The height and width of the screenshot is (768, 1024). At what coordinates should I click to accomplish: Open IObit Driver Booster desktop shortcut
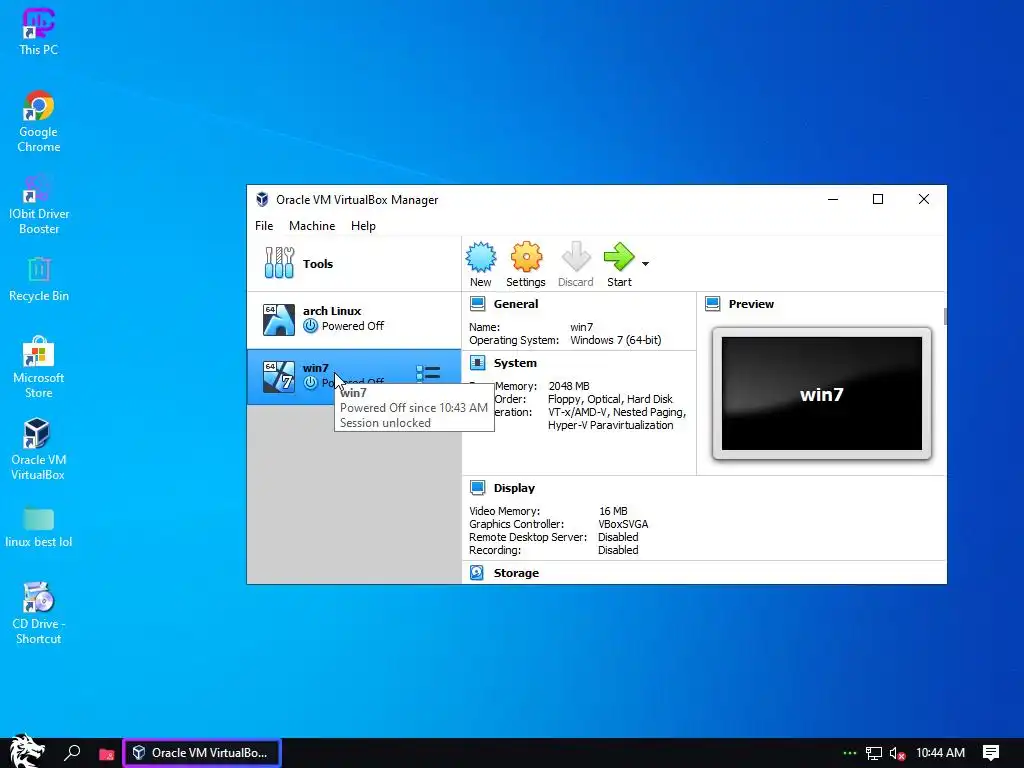coord(39,204)
